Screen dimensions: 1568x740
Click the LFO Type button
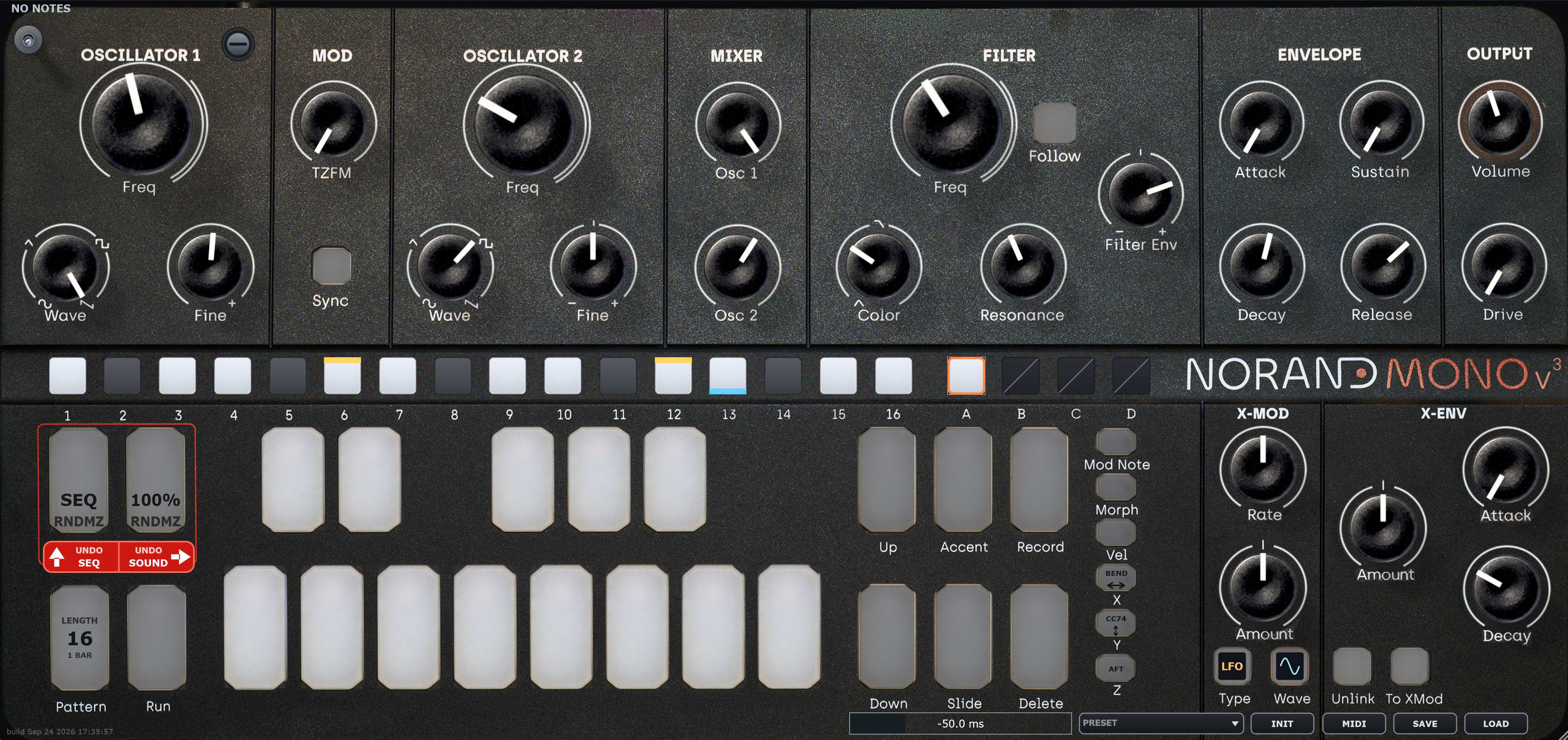coord(1232,666)
